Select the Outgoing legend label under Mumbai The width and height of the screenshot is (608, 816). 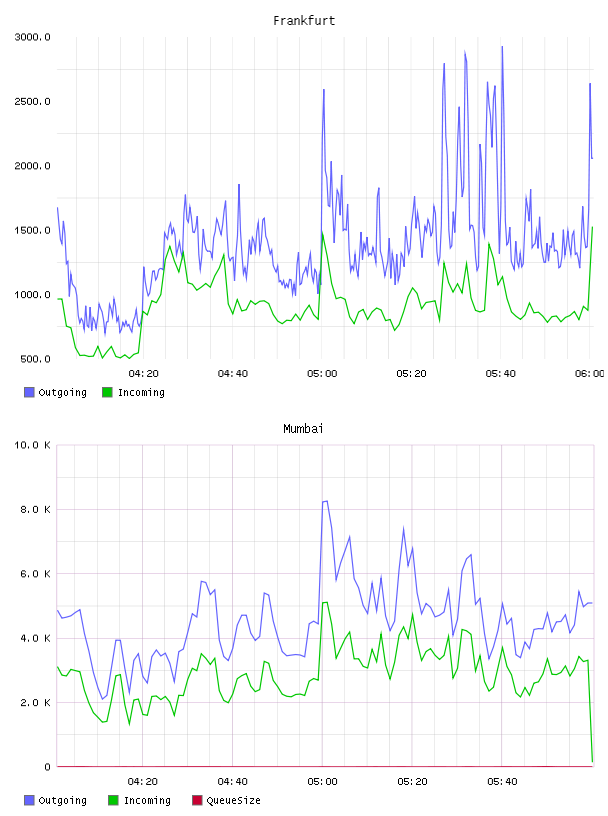click(62, 801)
